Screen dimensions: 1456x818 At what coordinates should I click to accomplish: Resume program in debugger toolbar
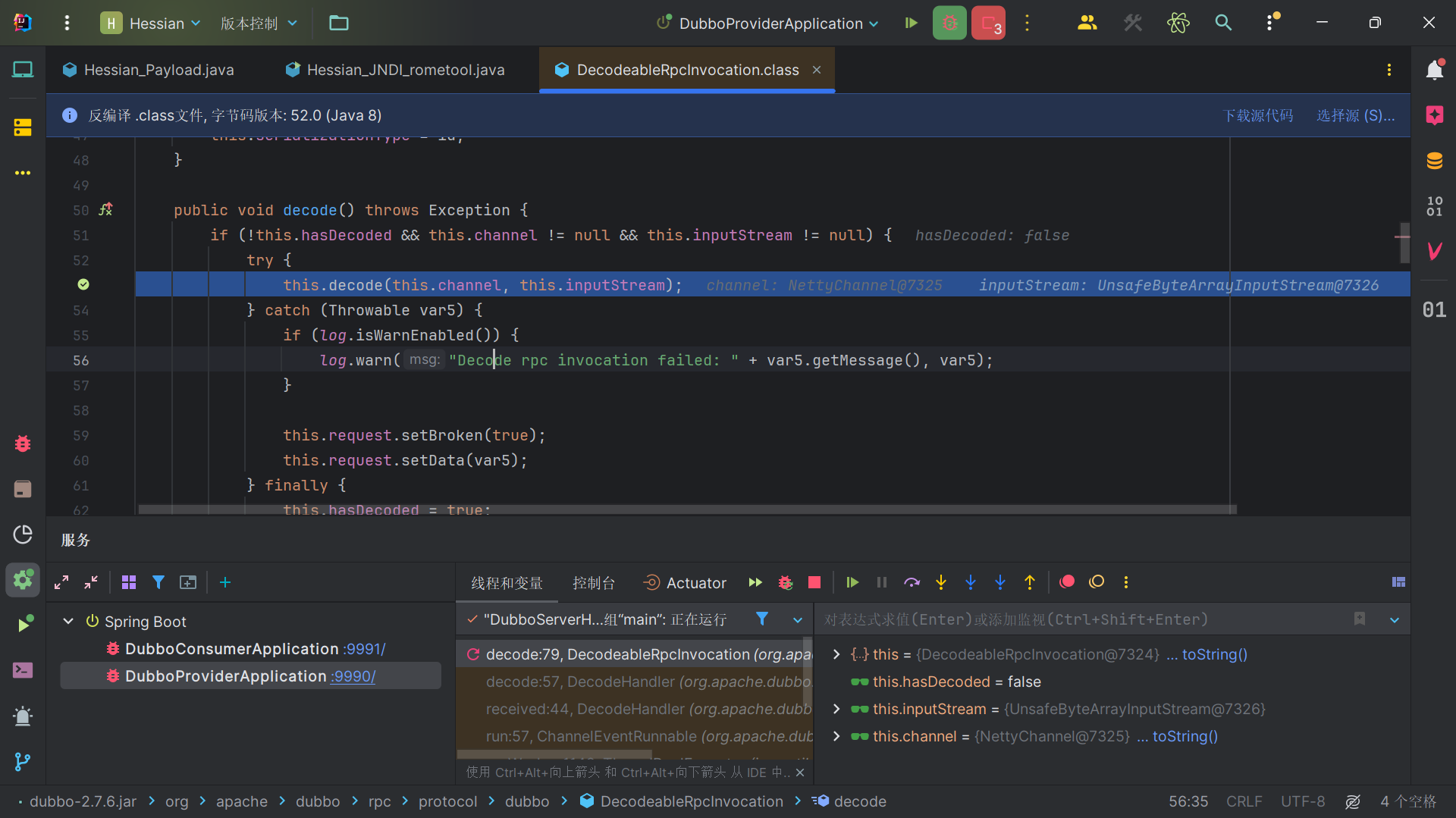click(852, 582)
